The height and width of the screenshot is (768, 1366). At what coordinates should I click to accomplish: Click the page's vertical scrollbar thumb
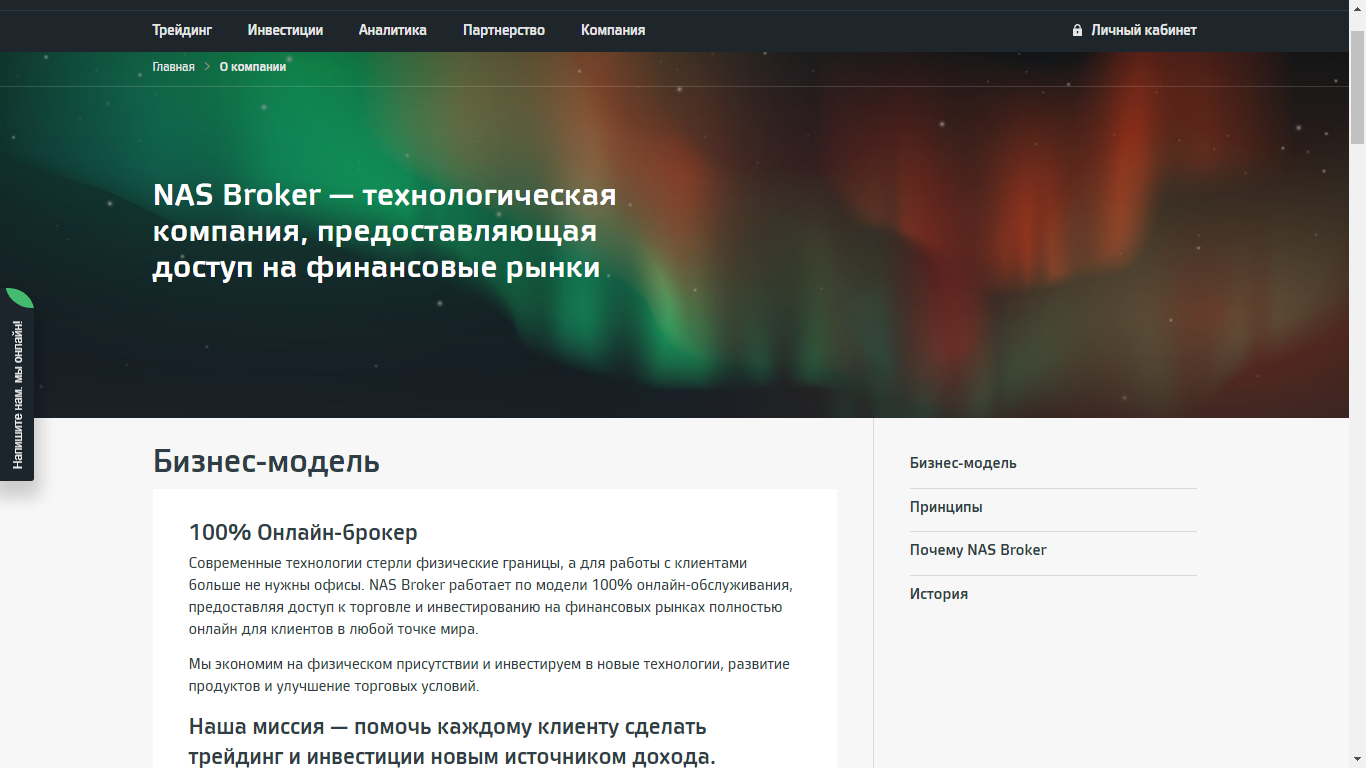coord(1357,88)
